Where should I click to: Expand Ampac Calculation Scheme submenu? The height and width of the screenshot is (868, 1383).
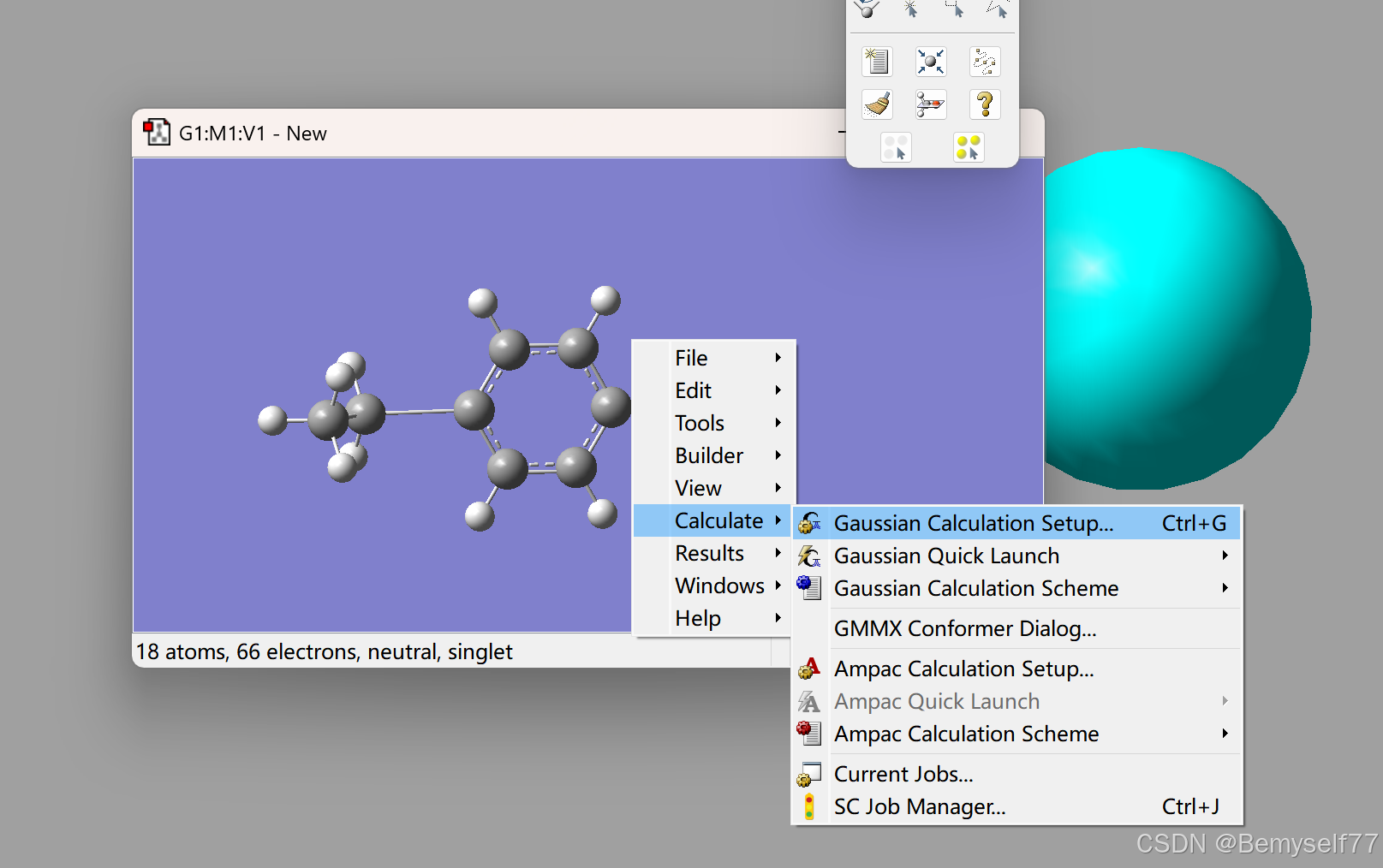pos(1016,734)
